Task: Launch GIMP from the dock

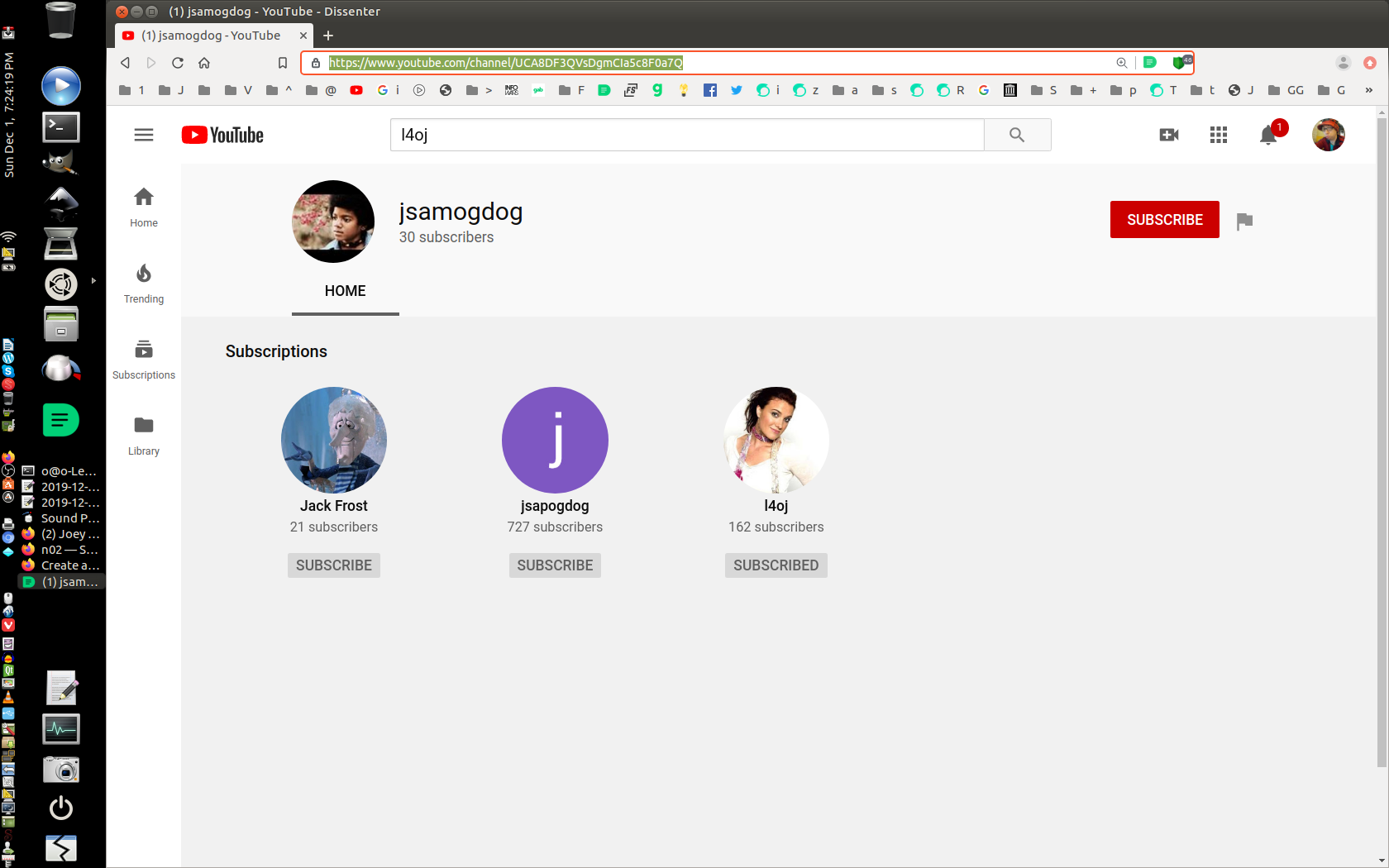Action: pos(61,162)
